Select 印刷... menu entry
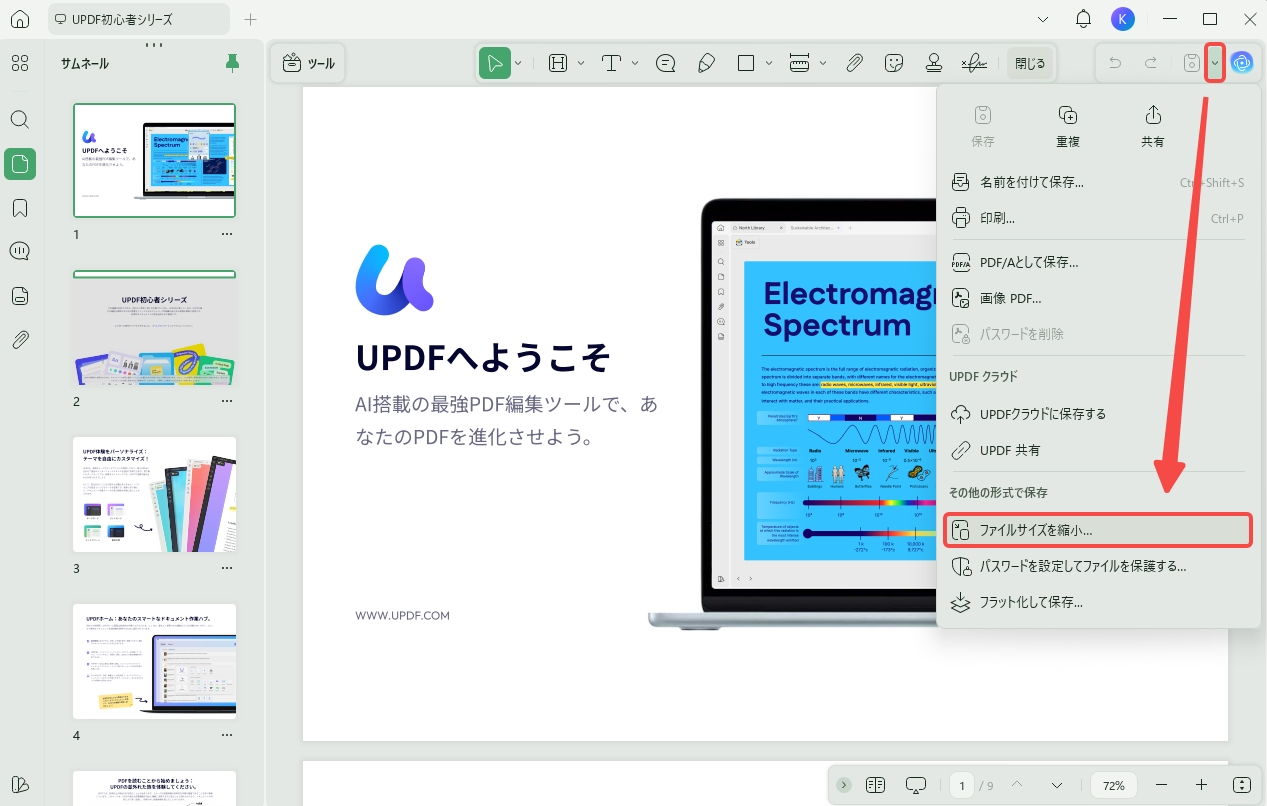Viewport: 1267px width, 806px height. point(1098,218)
